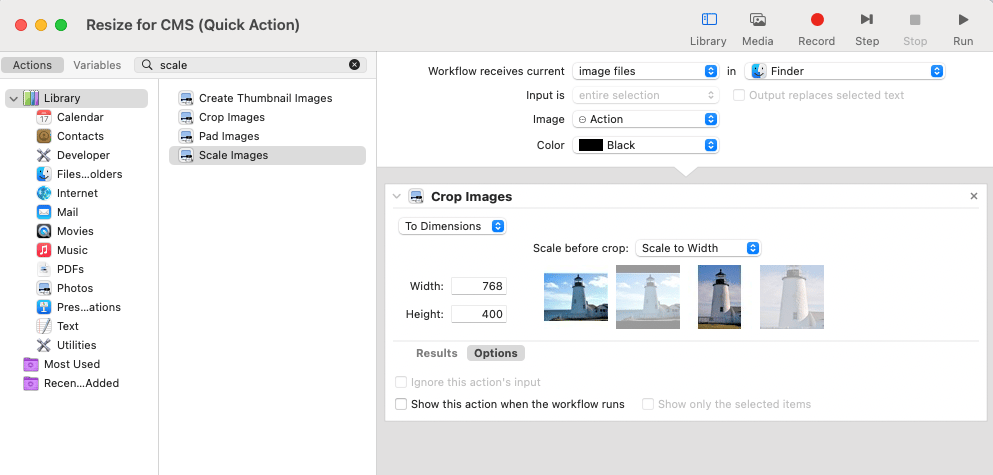Select the PDFs category icon

(x=44, y=269)
